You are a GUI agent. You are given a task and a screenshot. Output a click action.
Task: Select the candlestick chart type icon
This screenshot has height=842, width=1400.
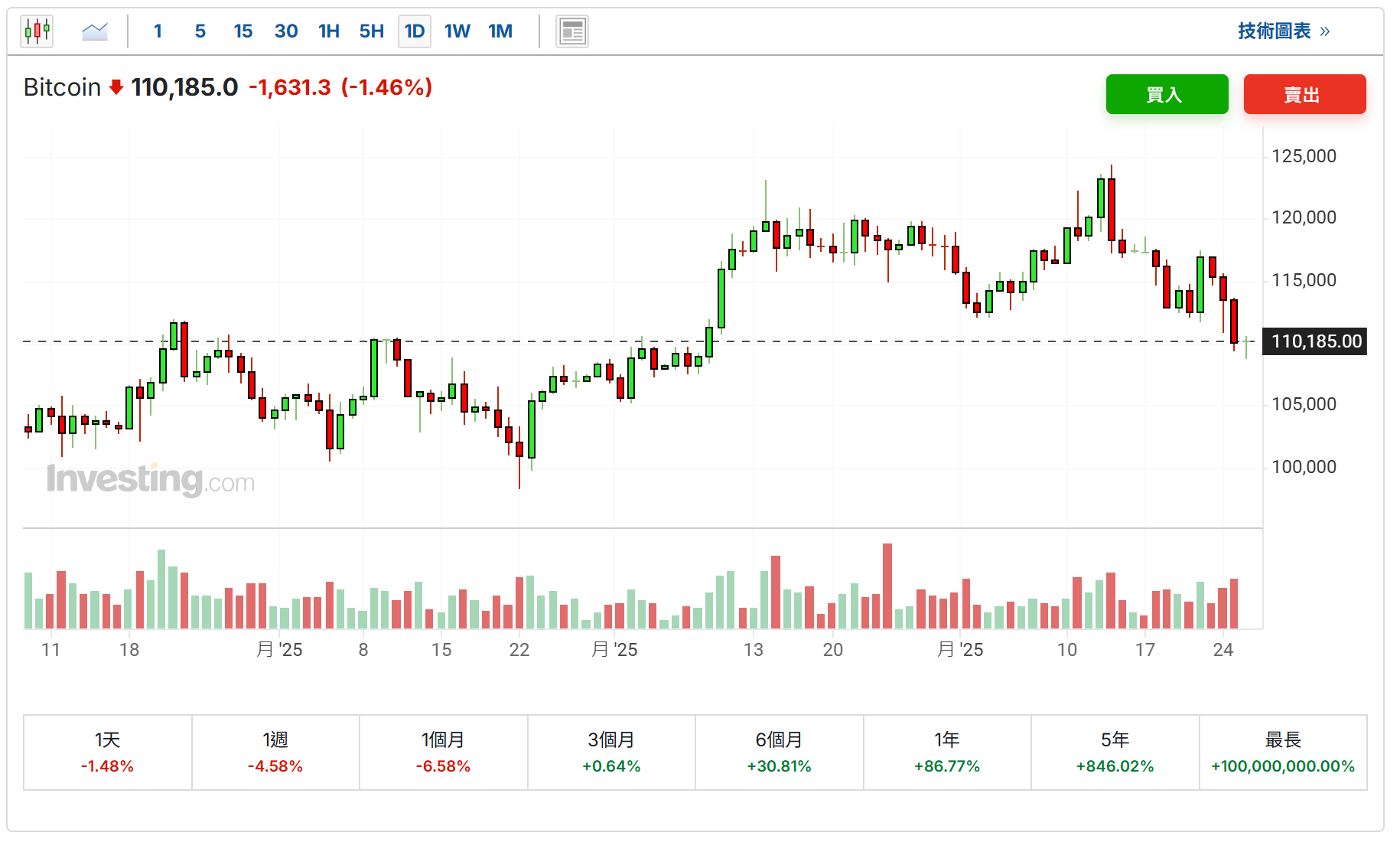coord(37,31)
